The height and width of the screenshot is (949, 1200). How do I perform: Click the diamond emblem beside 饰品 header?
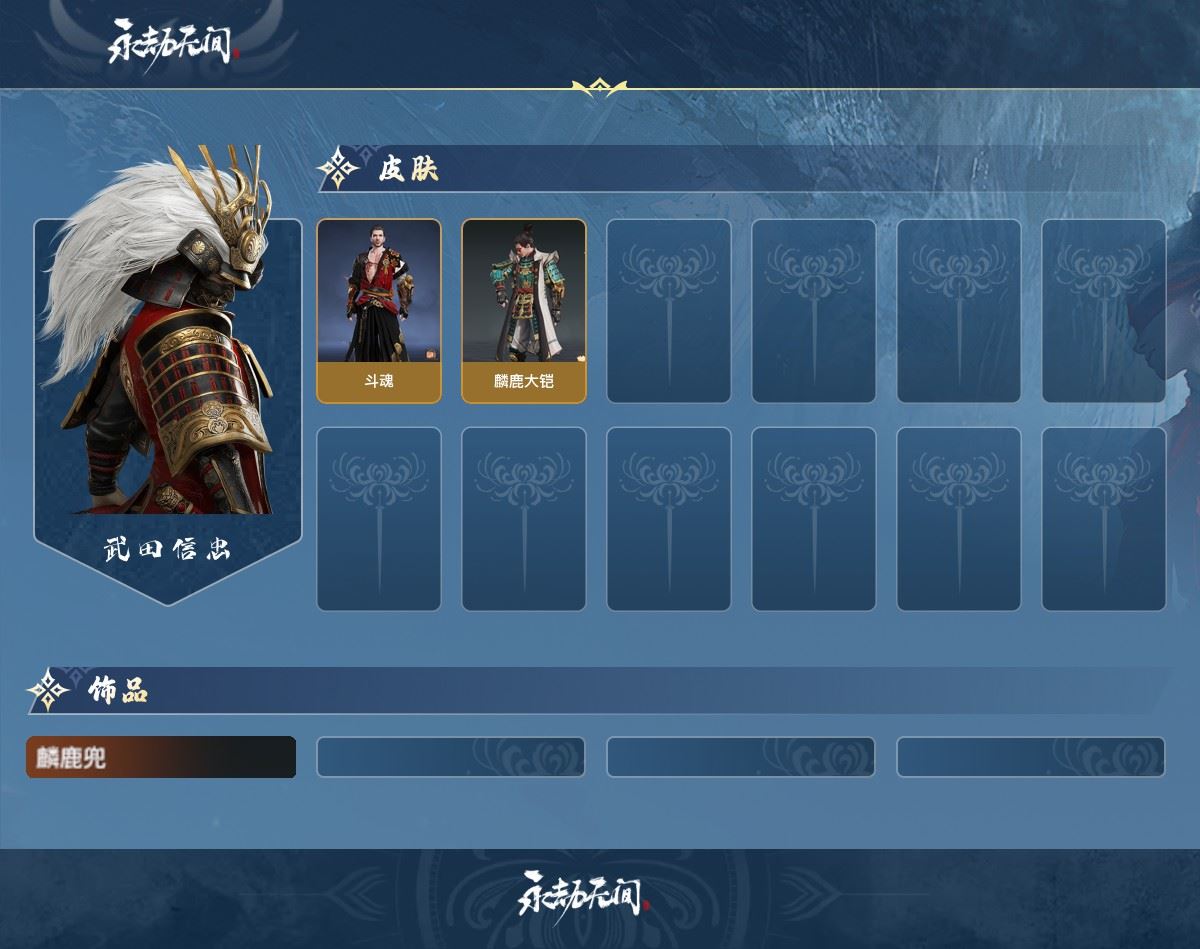(47, 690)
